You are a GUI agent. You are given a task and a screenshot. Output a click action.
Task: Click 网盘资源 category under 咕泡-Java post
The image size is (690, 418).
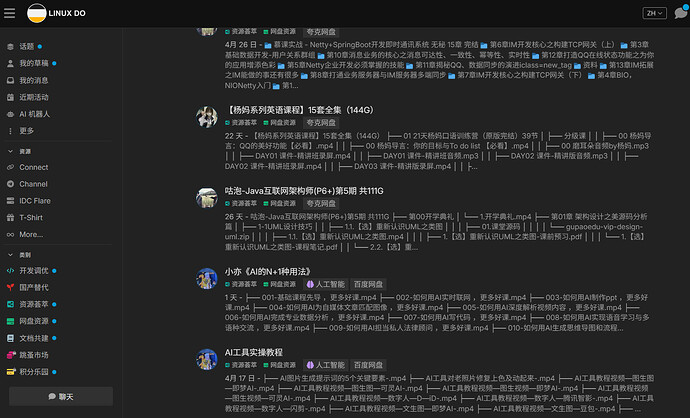280,203
